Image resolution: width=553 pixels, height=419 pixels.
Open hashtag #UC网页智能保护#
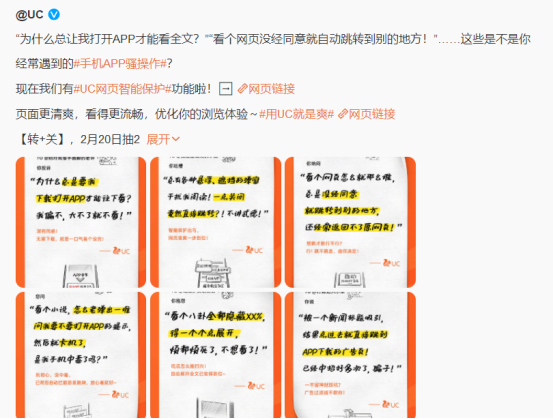point(122,89)
